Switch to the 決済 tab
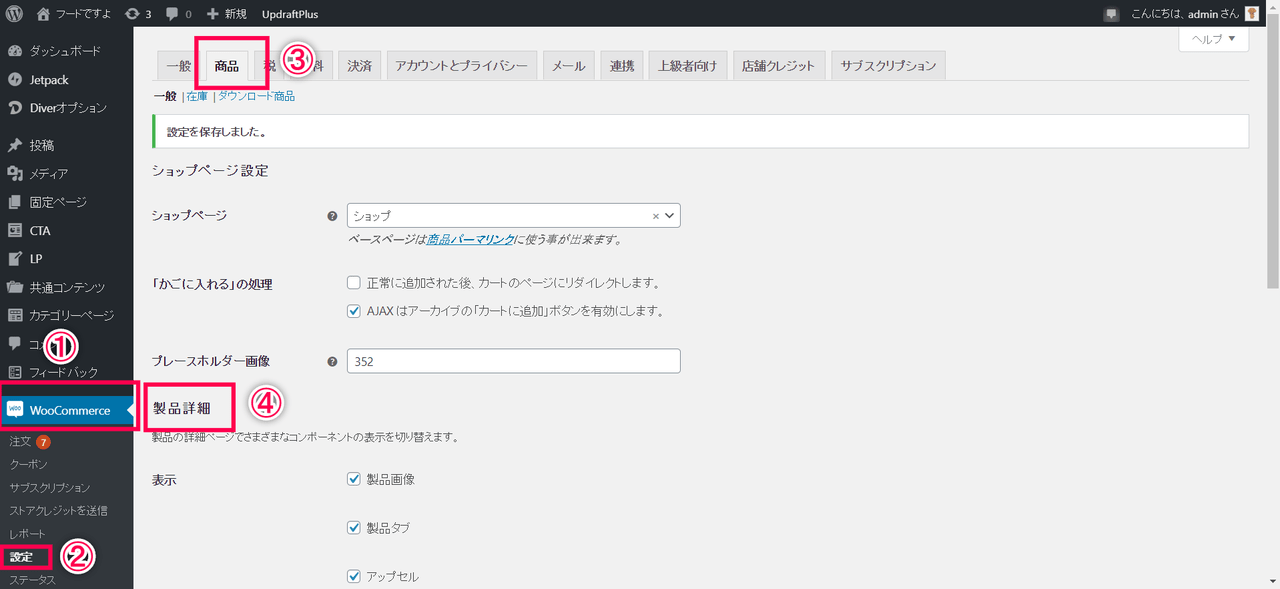Image resolution: width=1280 pixels, height=589 pixels. click(359, 66)
